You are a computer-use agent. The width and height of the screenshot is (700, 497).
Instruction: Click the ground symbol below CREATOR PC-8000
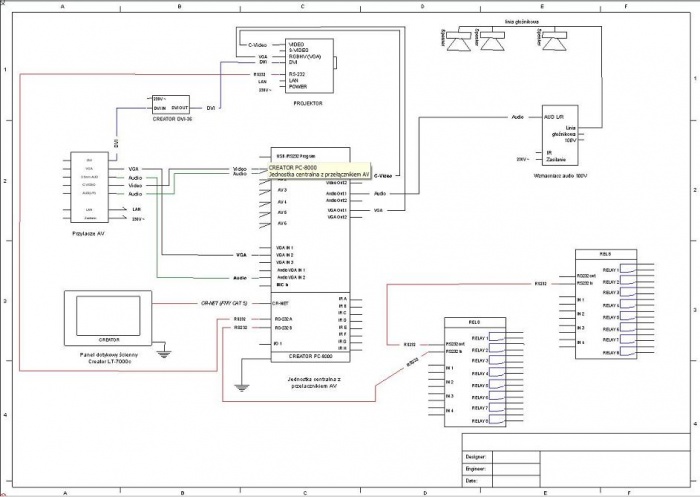pyautogui.click(x=240, y=384)
